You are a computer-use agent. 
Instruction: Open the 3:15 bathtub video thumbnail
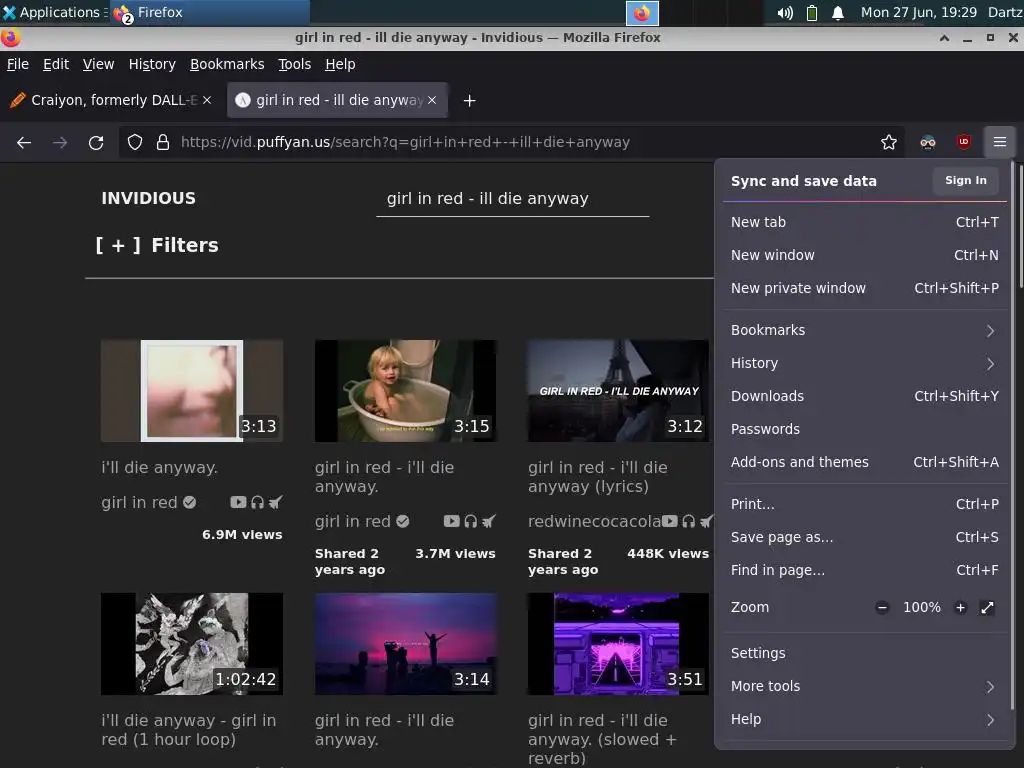406,391
